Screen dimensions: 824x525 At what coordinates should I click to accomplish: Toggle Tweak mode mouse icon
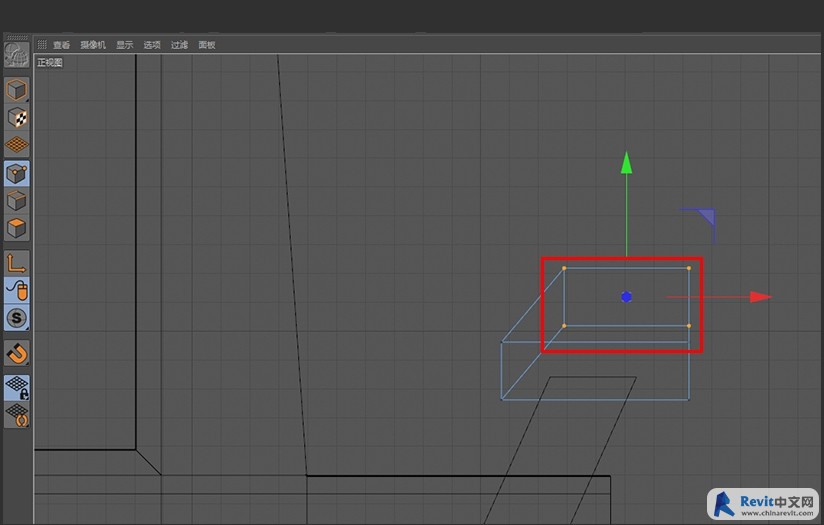(x=16, y=290)
